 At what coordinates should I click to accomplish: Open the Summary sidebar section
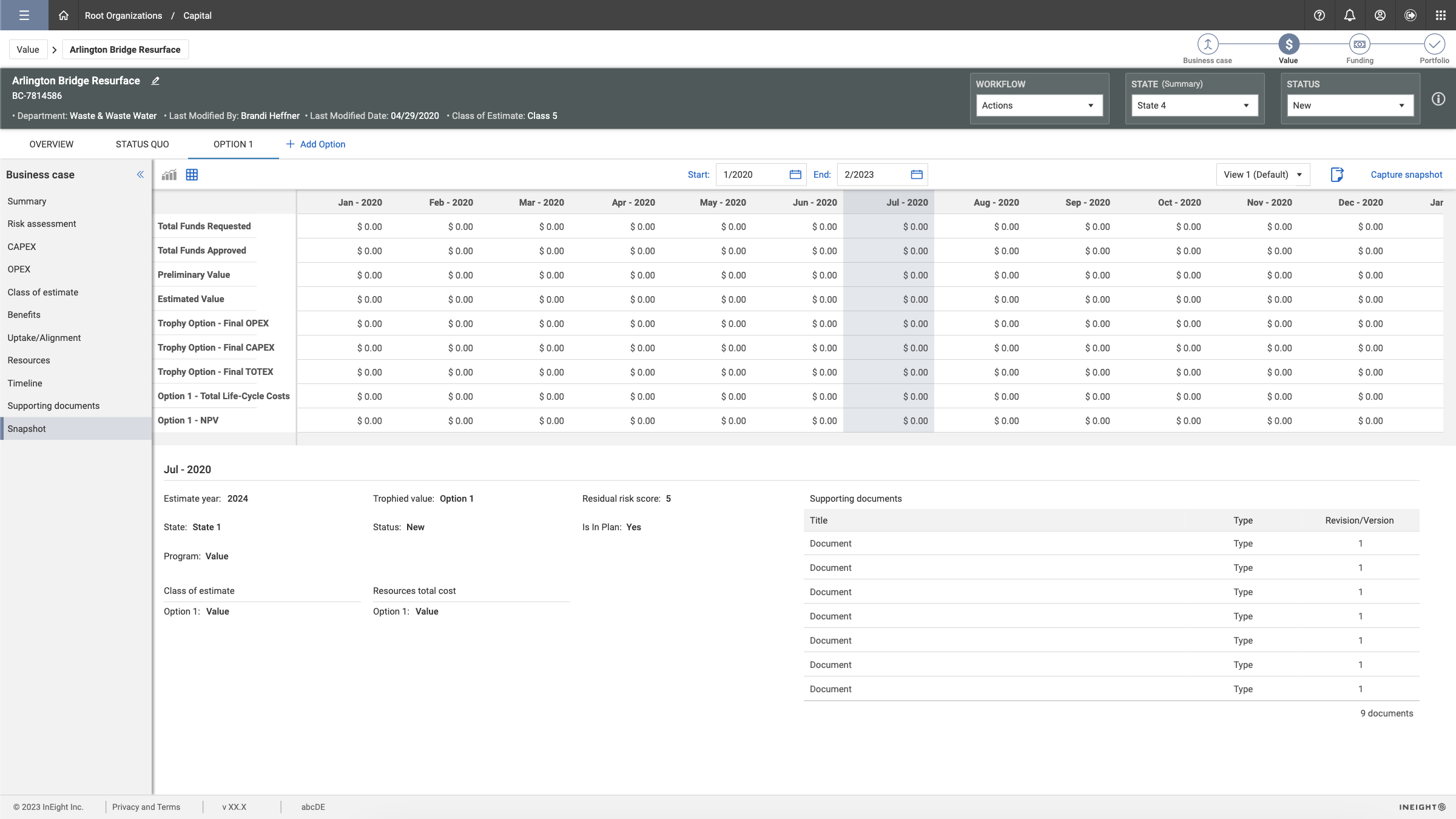76,201
